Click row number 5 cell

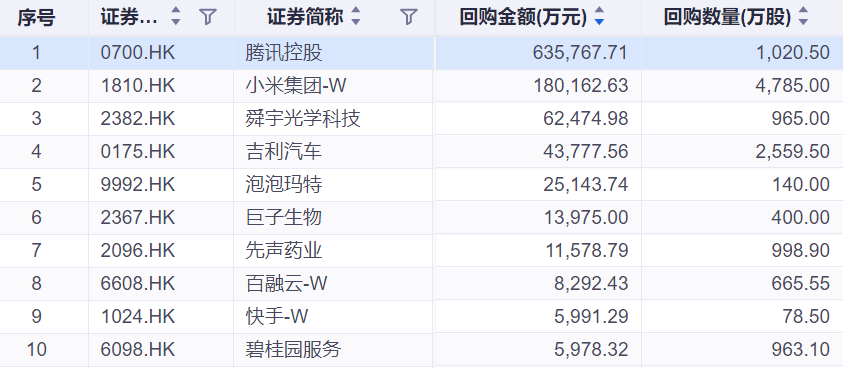(x=37, y=185)
